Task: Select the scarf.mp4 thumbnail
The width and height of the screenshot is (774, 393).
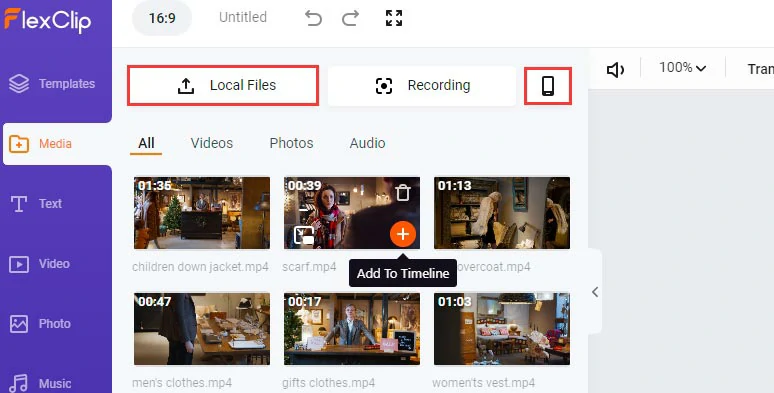Action: pyautogui.click(x=352, y=213)
